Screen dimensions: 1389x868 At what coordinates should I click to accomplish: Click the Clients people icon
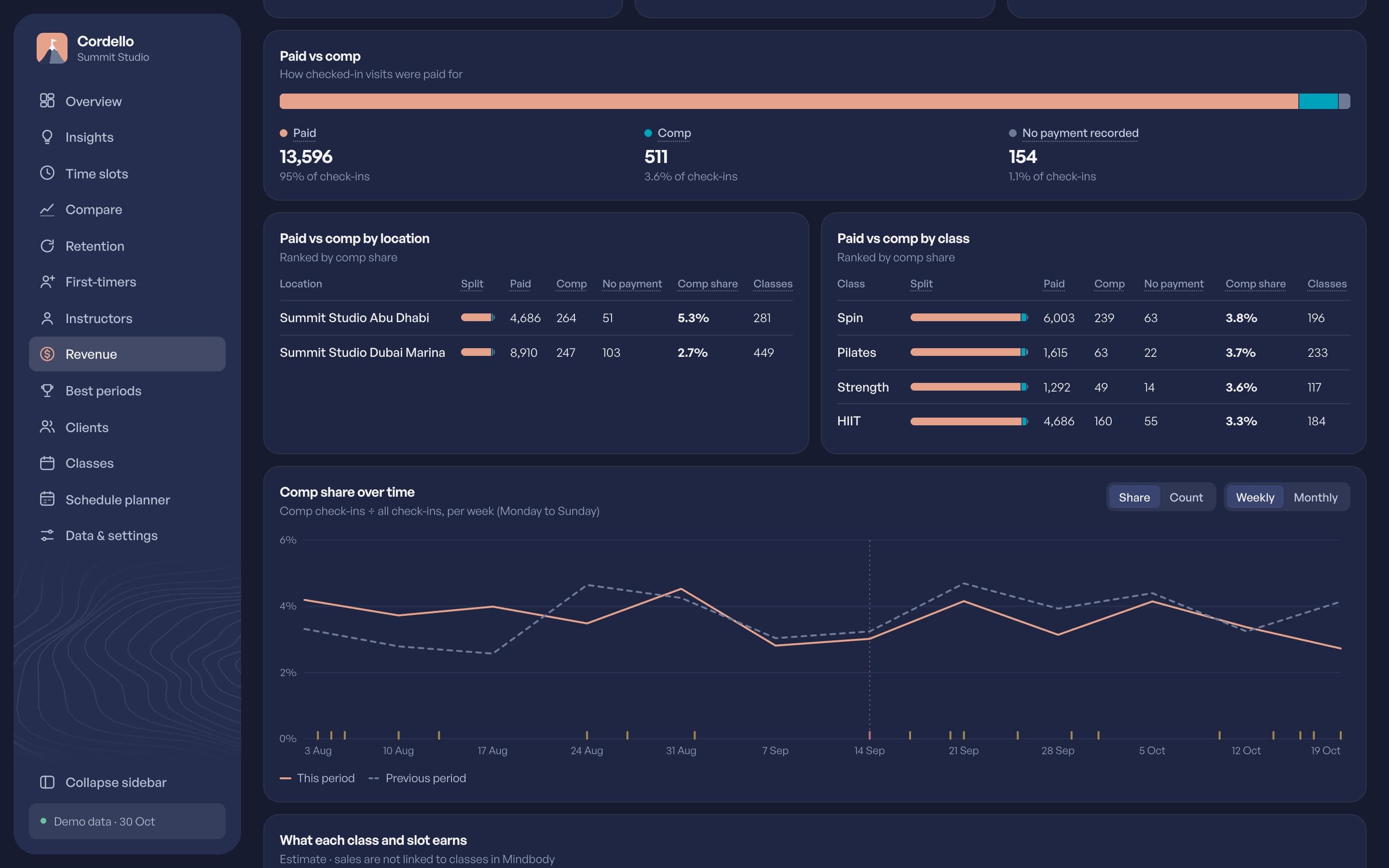point(47,427)
